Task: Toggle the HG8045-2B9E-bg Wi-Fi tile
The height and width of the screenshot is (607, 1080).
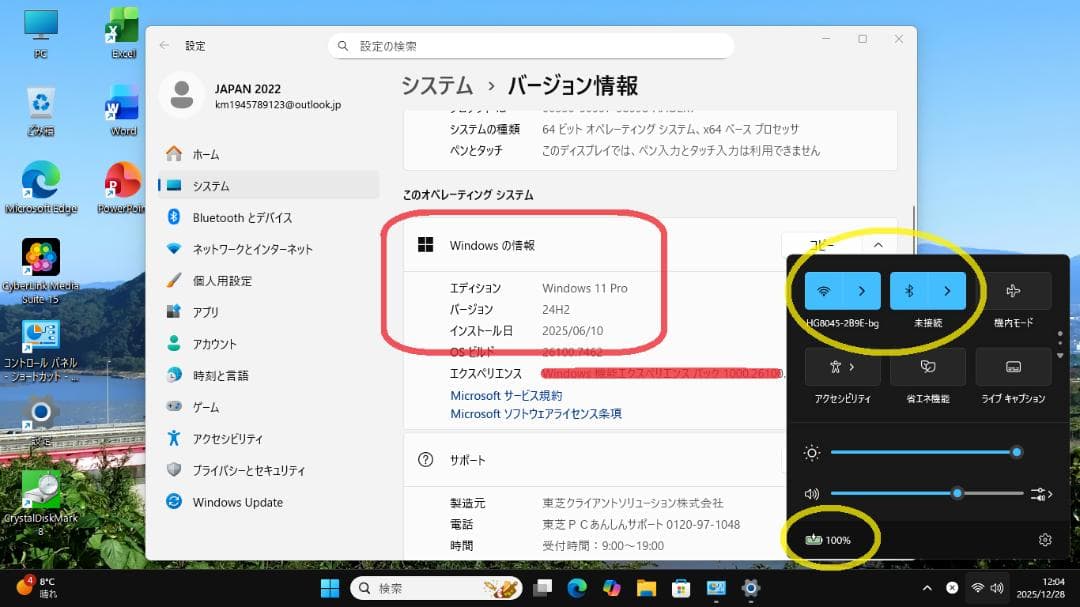Action: pyautogui.click(x=823, y=290)
